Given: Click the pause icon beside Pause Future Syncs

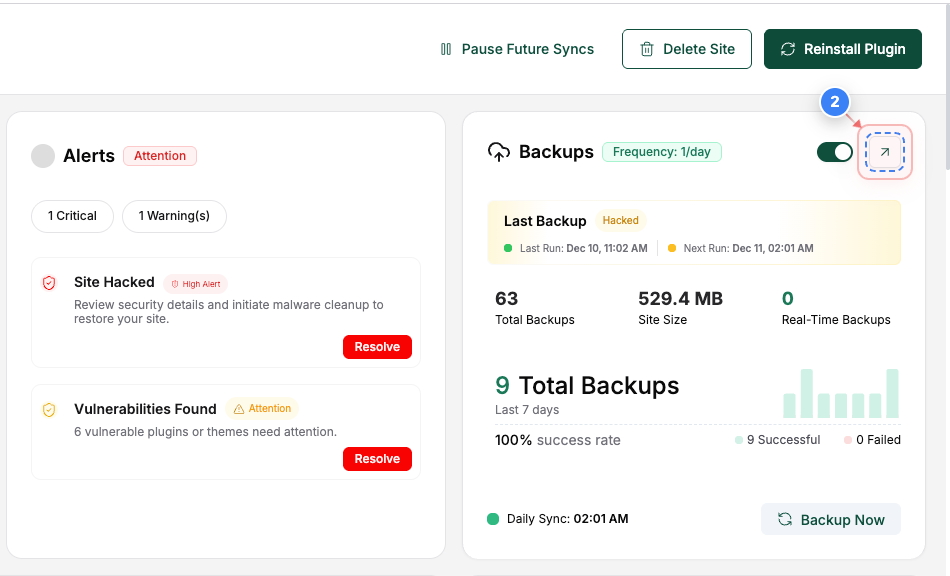Looking at the screenshot, I should tap(446, 49).
